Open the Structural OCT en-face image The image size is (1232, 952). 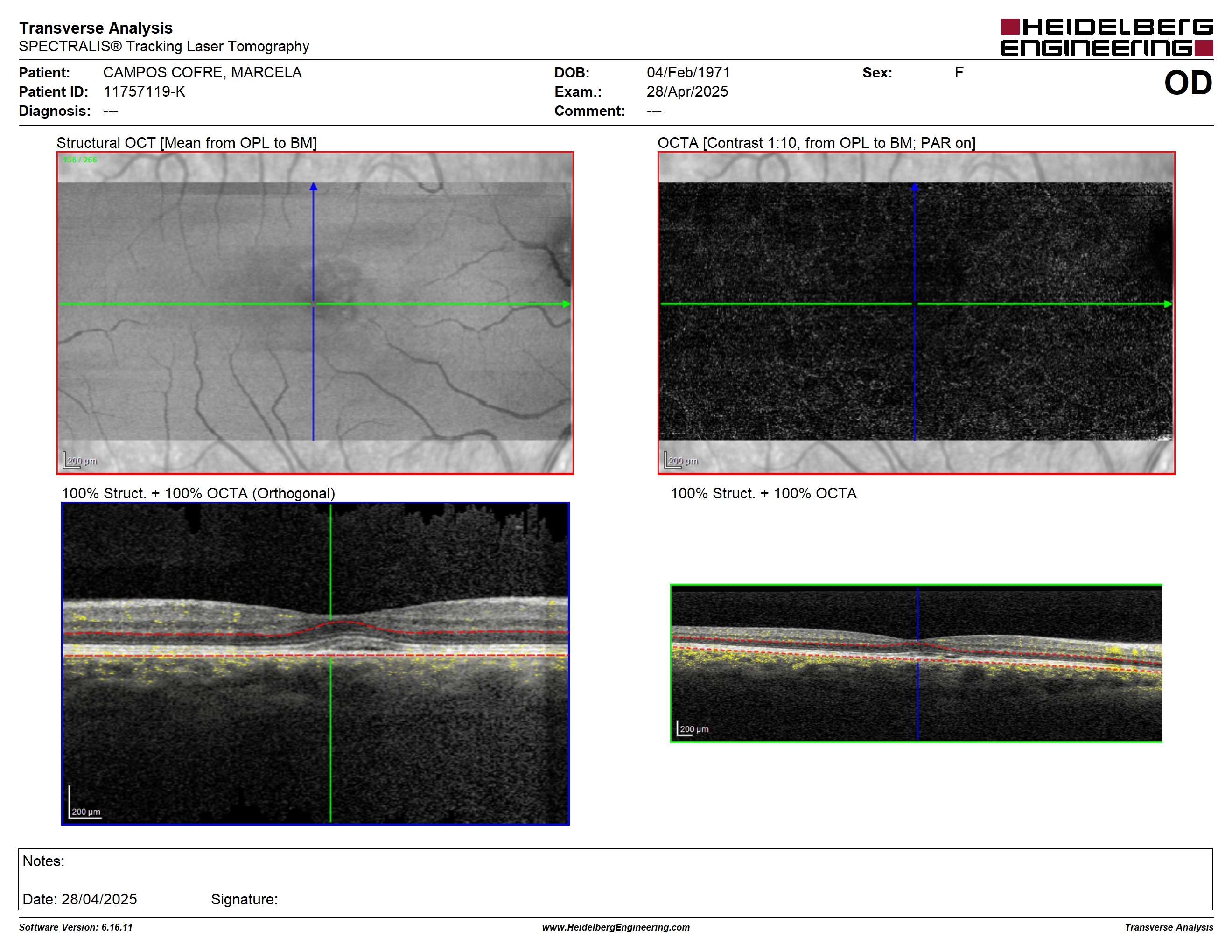pos(315,313)
